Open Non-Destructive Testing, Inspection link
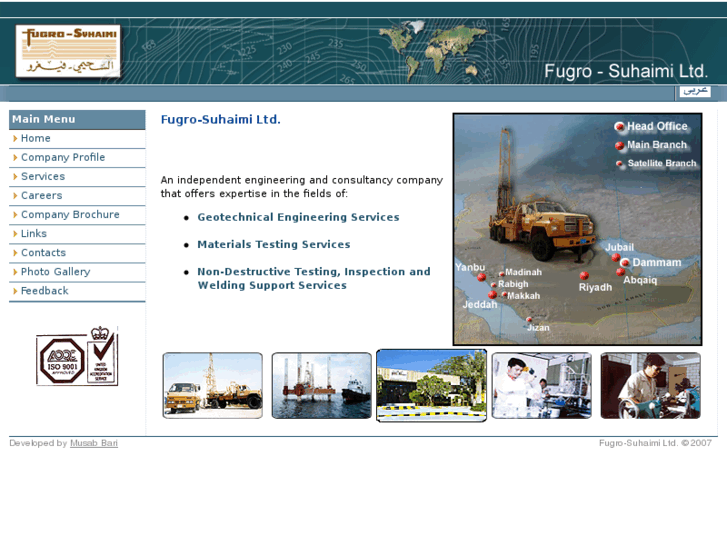The image size is (727, 545). point(314,278)
